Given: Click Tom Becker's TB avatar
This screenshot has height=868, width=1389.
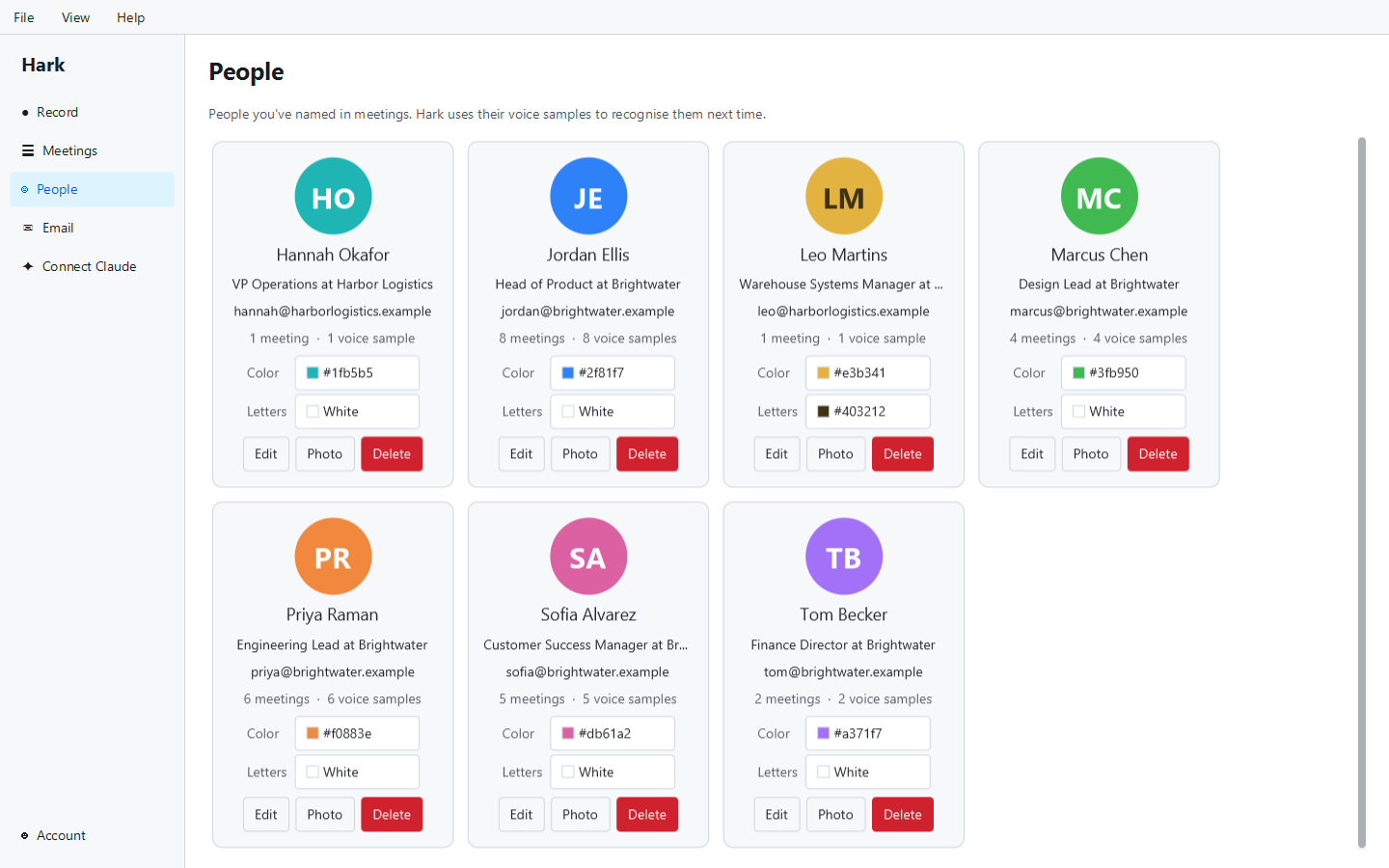Looking at the screenshot, I should tap(844, 556).
